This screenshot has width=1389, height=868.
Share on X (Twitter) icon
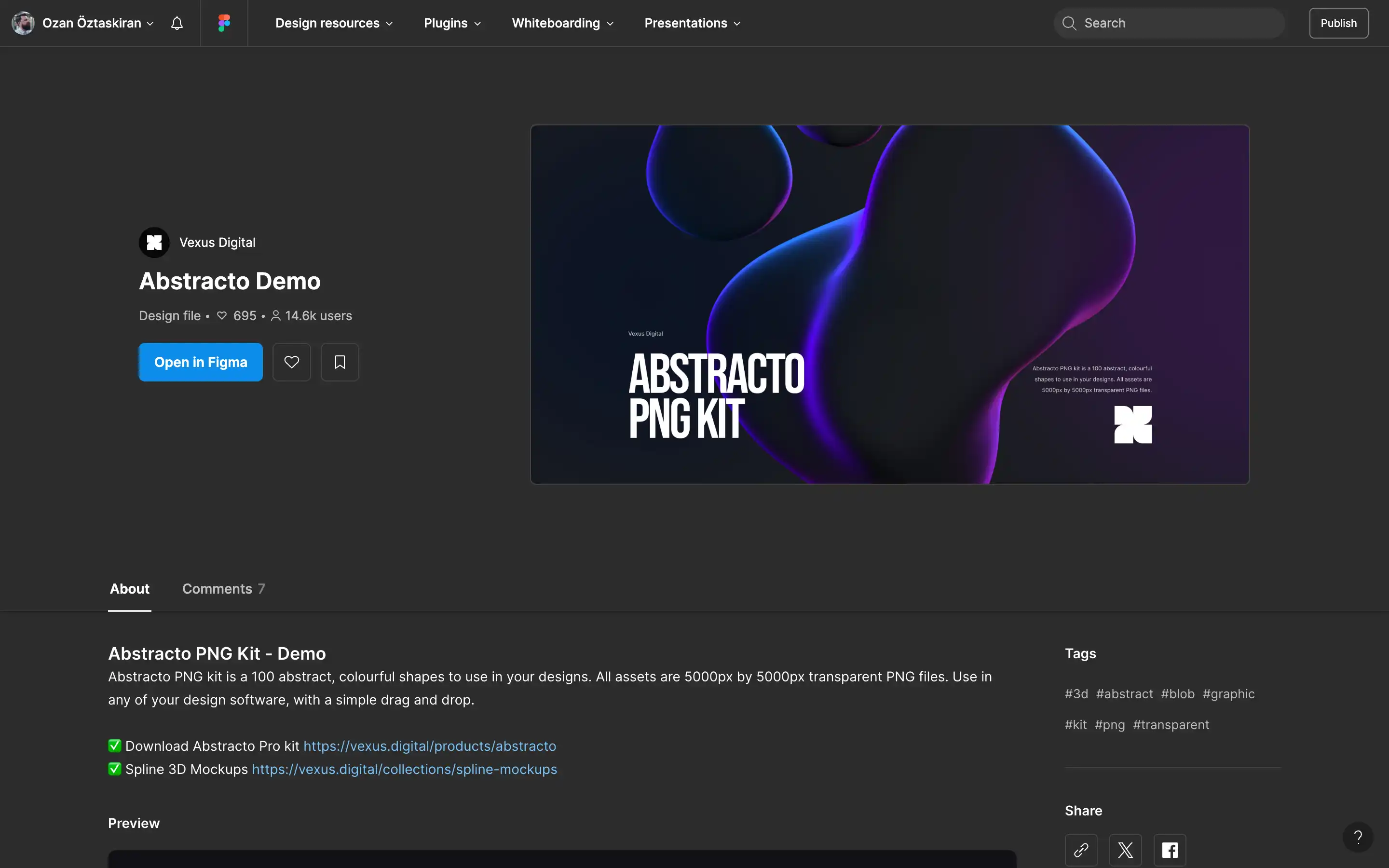coord(1125,850)
